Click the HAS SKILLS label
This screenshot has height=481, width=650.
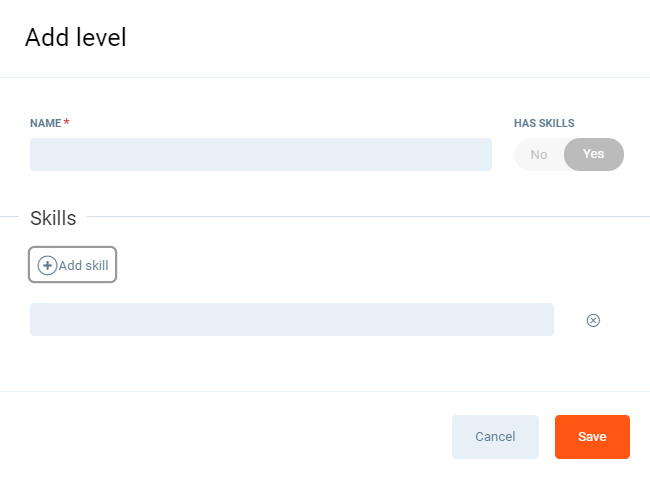(x=544, y=123)
